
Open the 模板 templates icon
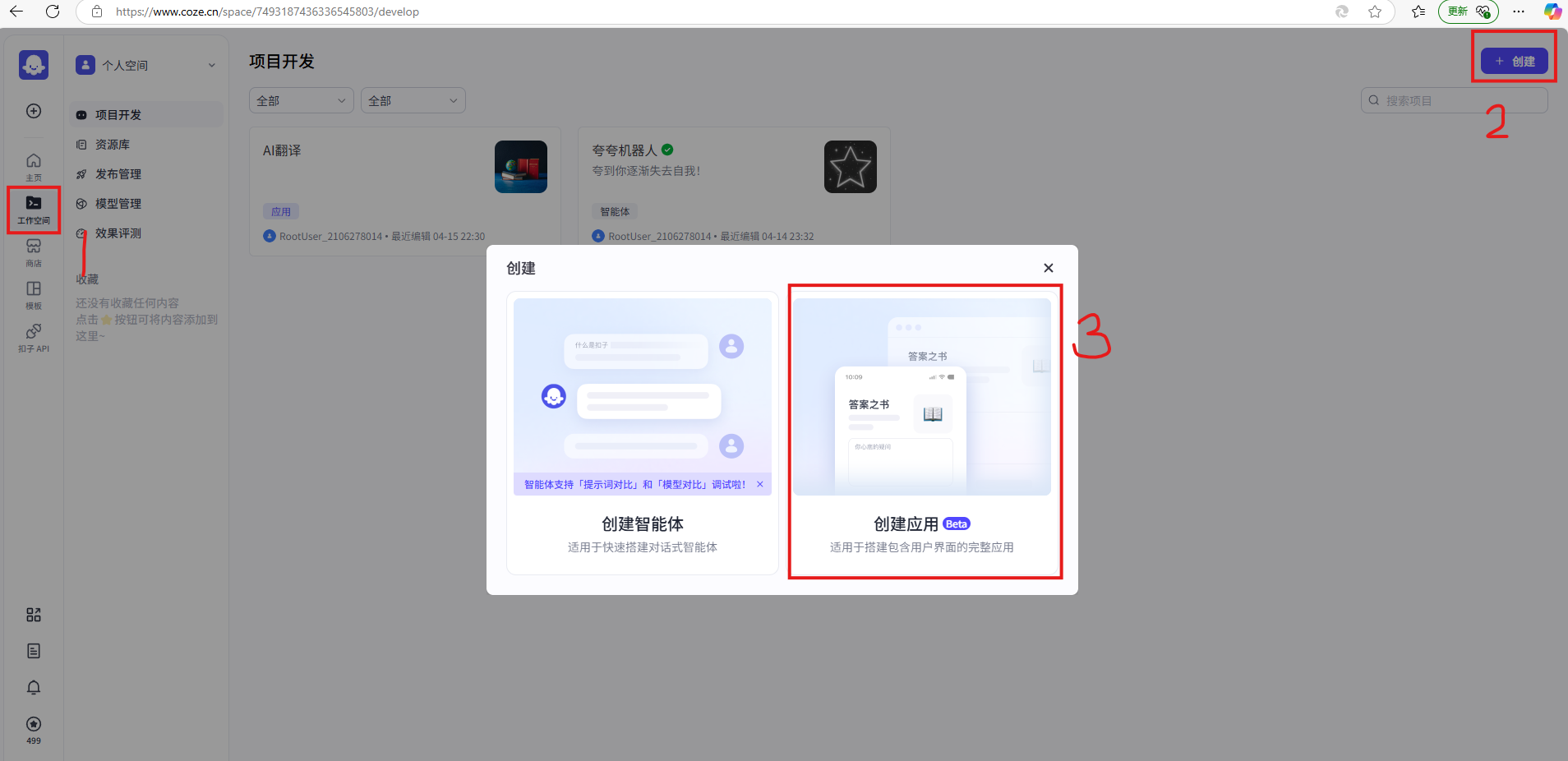coord(34,295)
